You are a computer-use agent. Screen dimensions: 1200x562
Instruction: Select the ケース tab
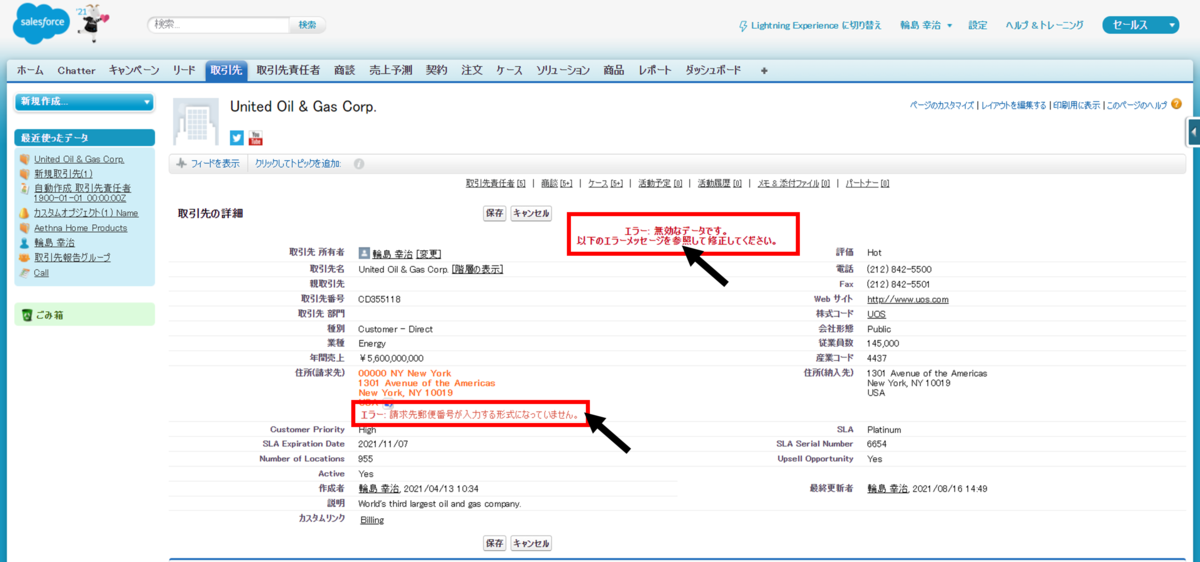[509, 71]
